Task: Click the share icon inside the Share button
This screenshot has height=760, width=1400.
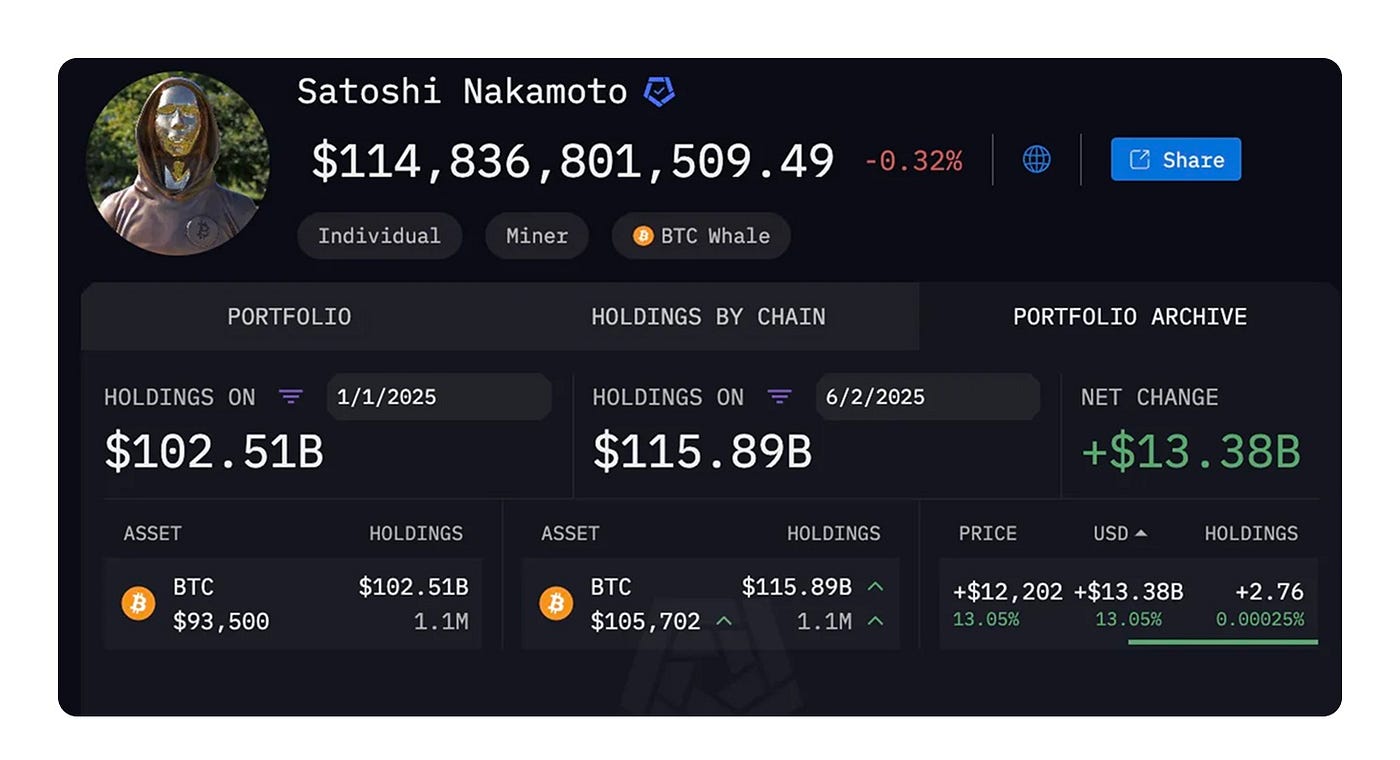Action: [1138, 159]
